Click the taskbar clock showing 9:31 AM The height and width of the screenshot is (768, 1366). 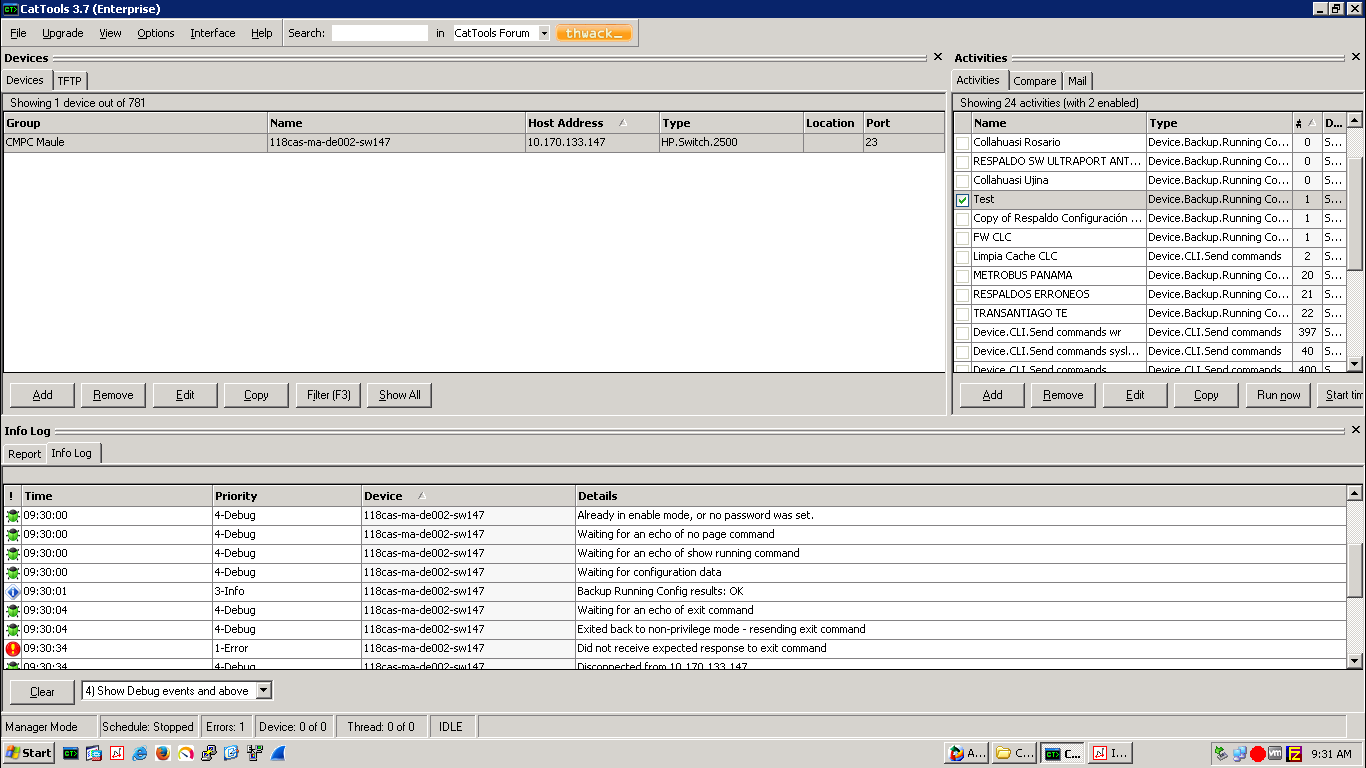(1331, 754)
